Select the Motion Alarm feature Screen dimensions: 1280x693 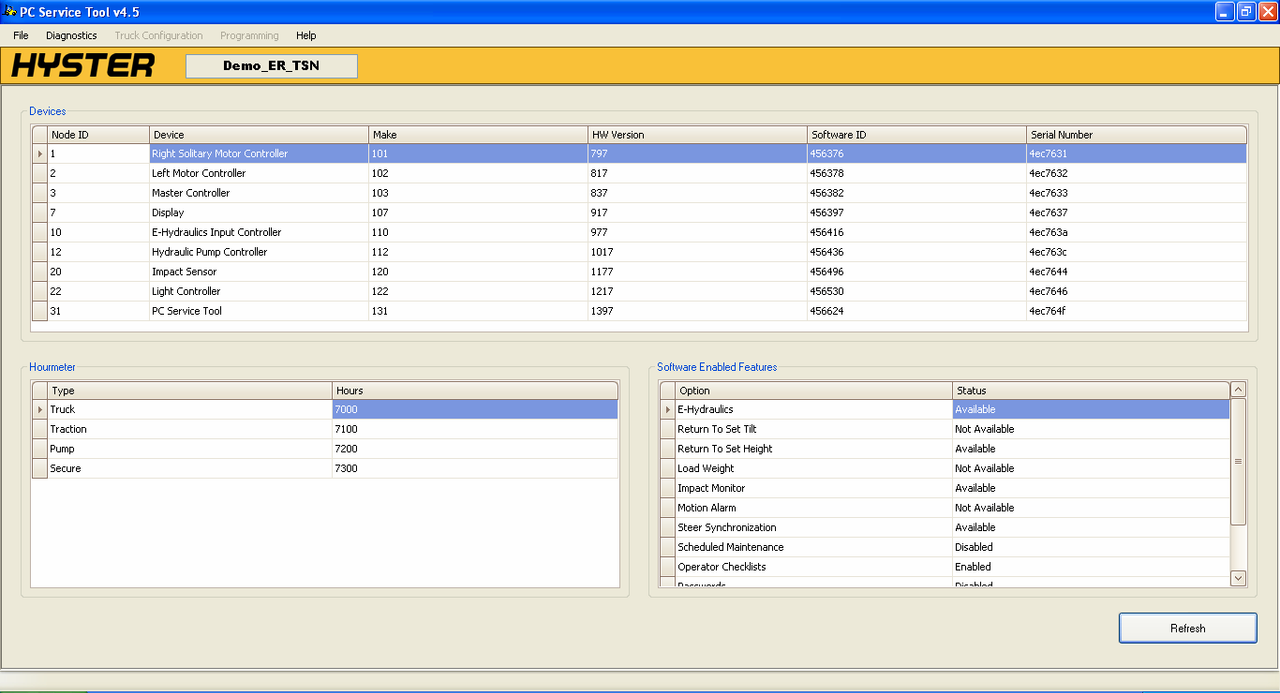pos(944,508)
